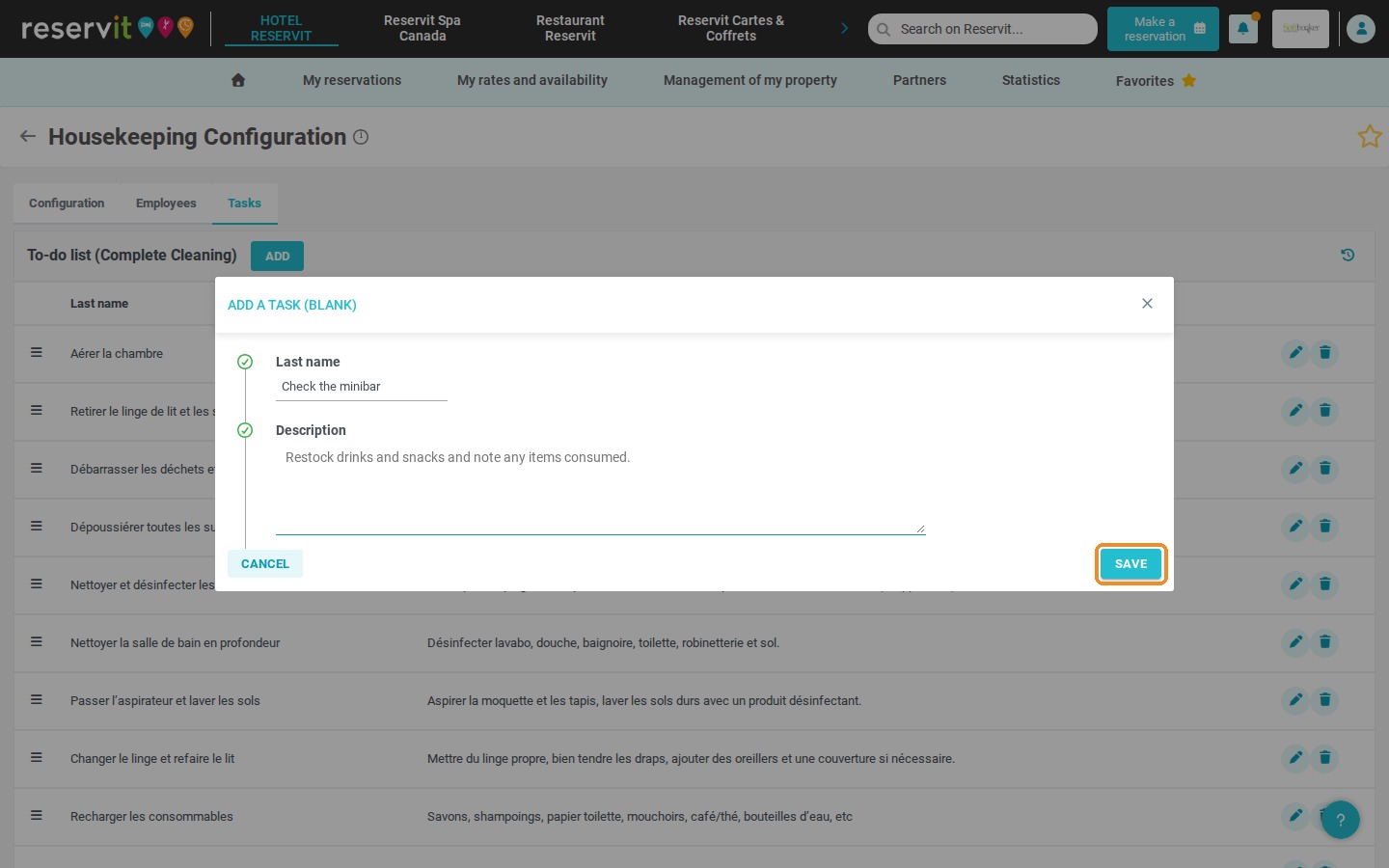
Task: Delete the Nettoyer la salle de bain task
Action: coord(1325,642)
